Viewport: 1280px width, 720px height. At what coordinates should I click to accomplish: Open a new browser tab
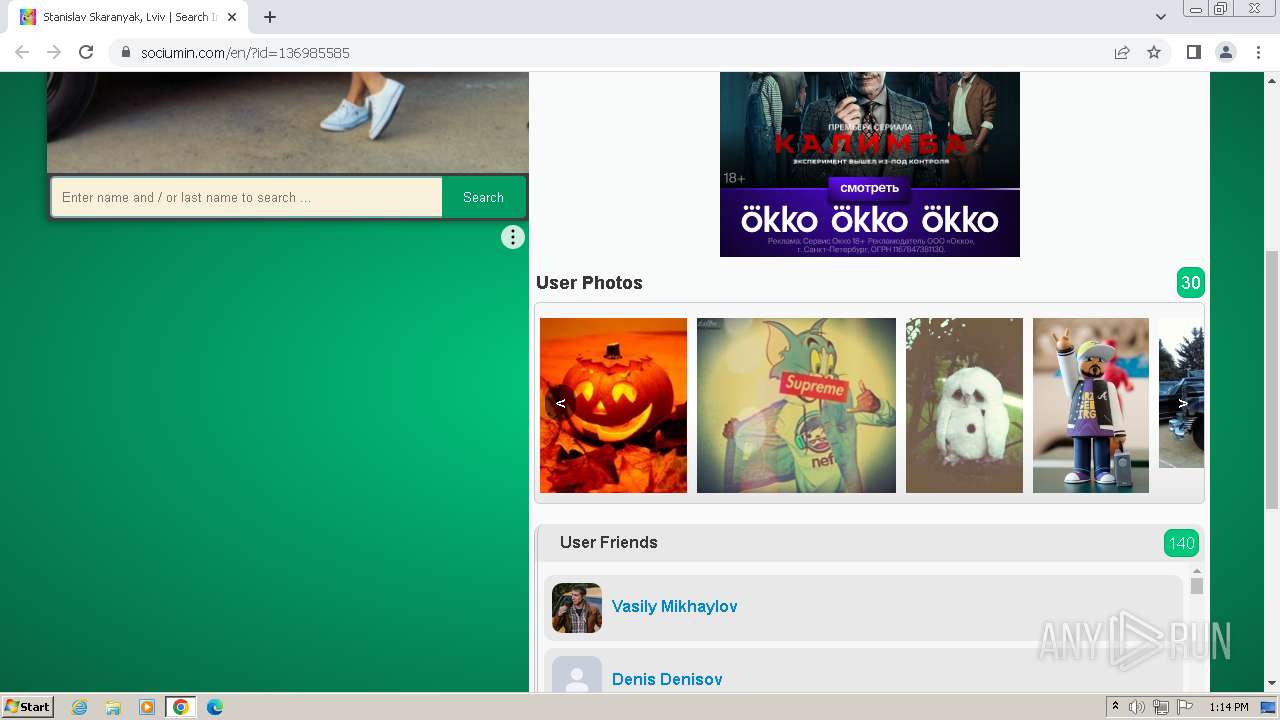pos(270,17)
